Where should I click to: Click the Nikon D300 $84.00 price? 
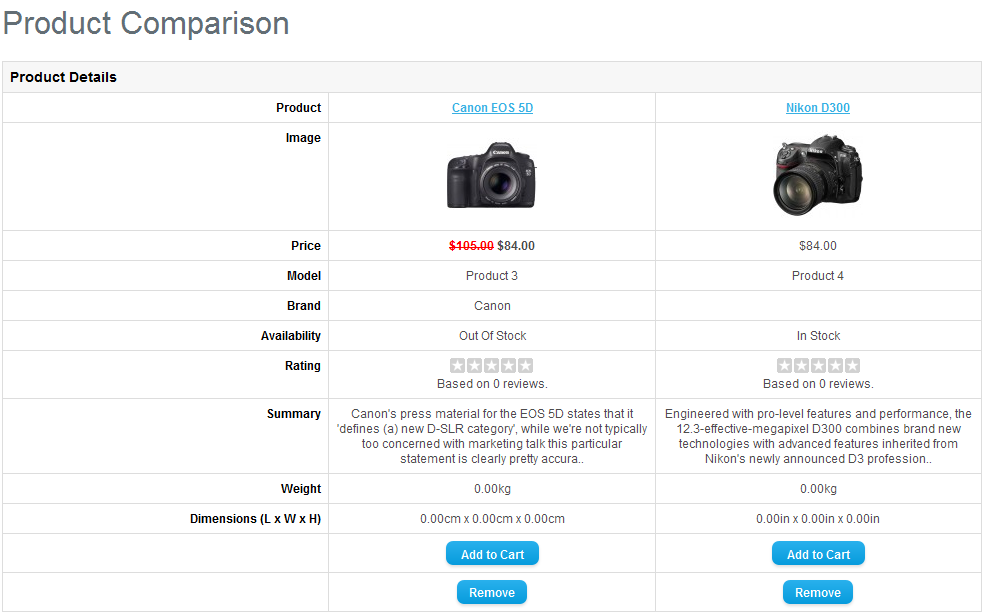(x=818, y=246)
